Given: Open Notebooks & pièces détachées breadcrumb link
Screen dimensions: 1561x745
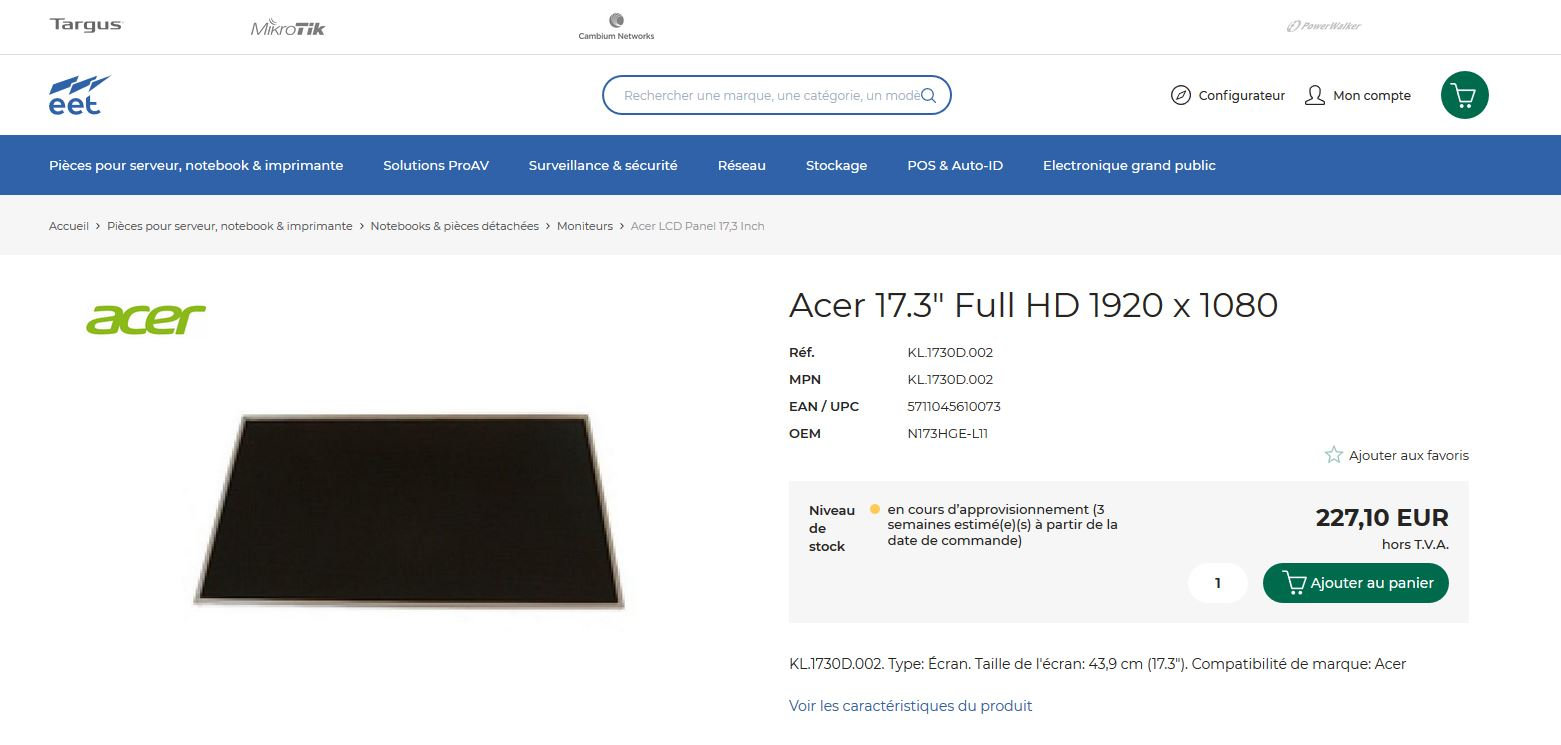Looking at the screenshot, I should pyautogui.click(x=455, y=226).
